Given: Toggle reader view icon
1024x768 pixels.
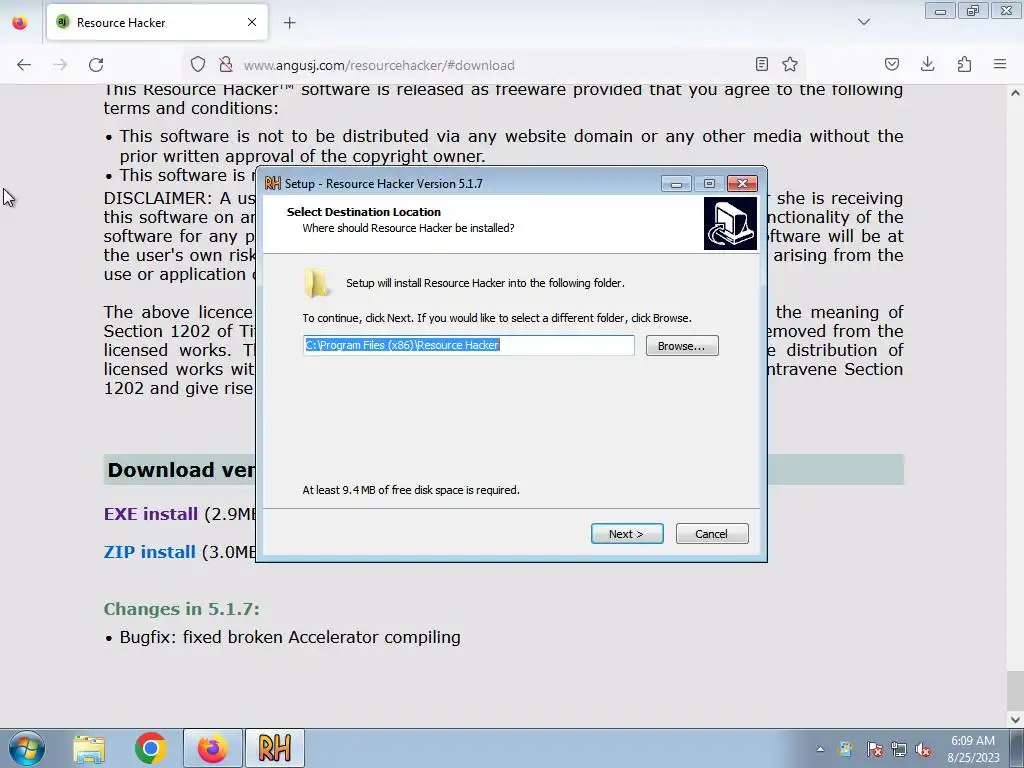Looking at the screenshot, I should (761, 64).
